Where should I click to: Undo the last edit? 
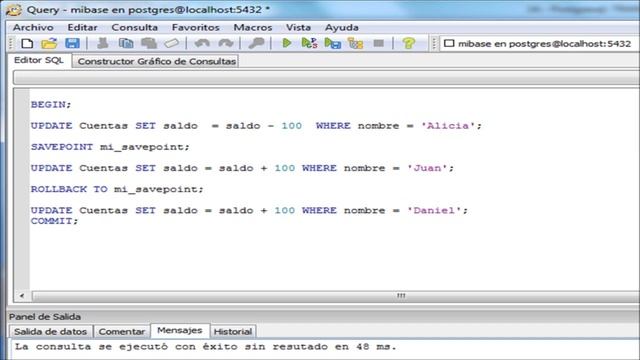pyautogui.click(x=202, y=43)
